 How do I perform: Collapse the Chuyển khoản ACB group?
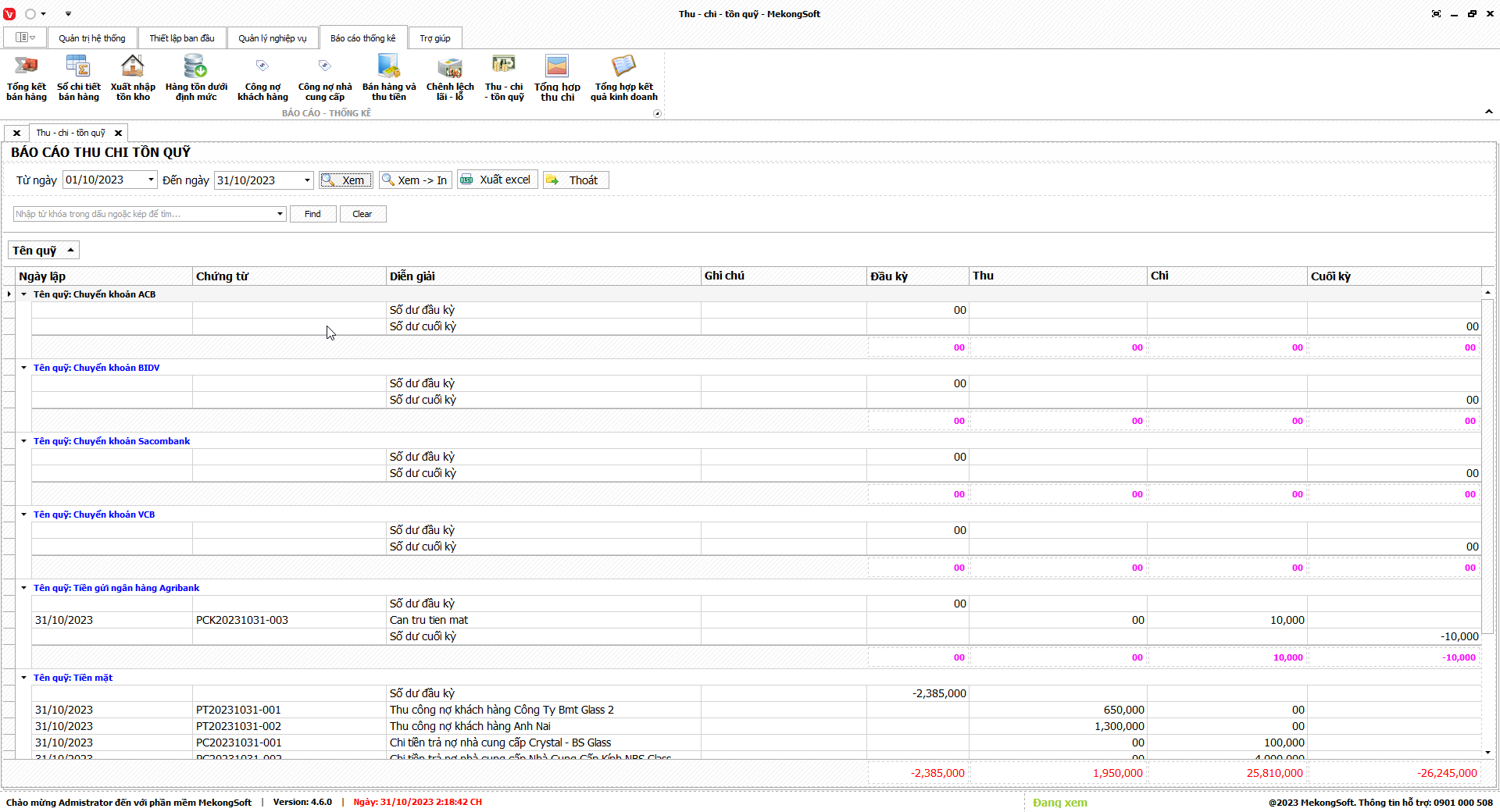24,294
